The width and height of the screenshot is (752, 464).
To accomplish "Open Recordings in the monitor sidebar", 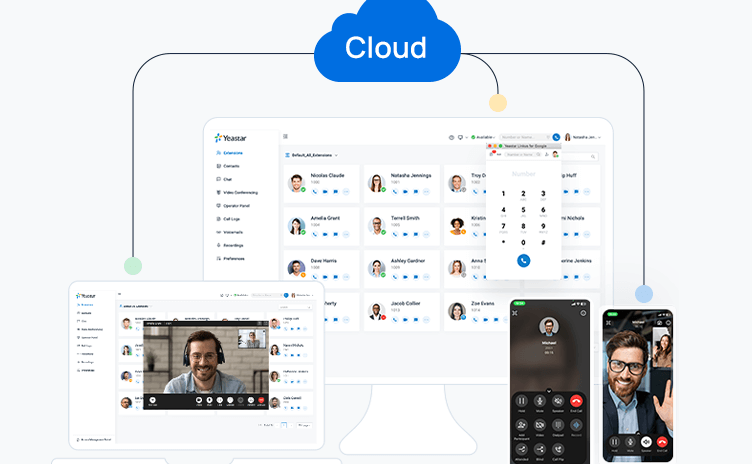I will point(230,245).
